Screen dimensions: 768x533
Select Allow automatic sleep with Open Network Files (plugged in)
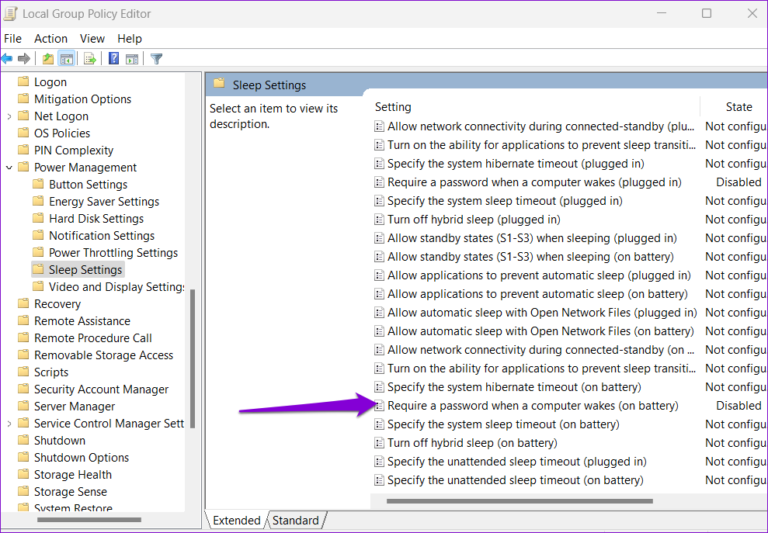coord(542,313)
